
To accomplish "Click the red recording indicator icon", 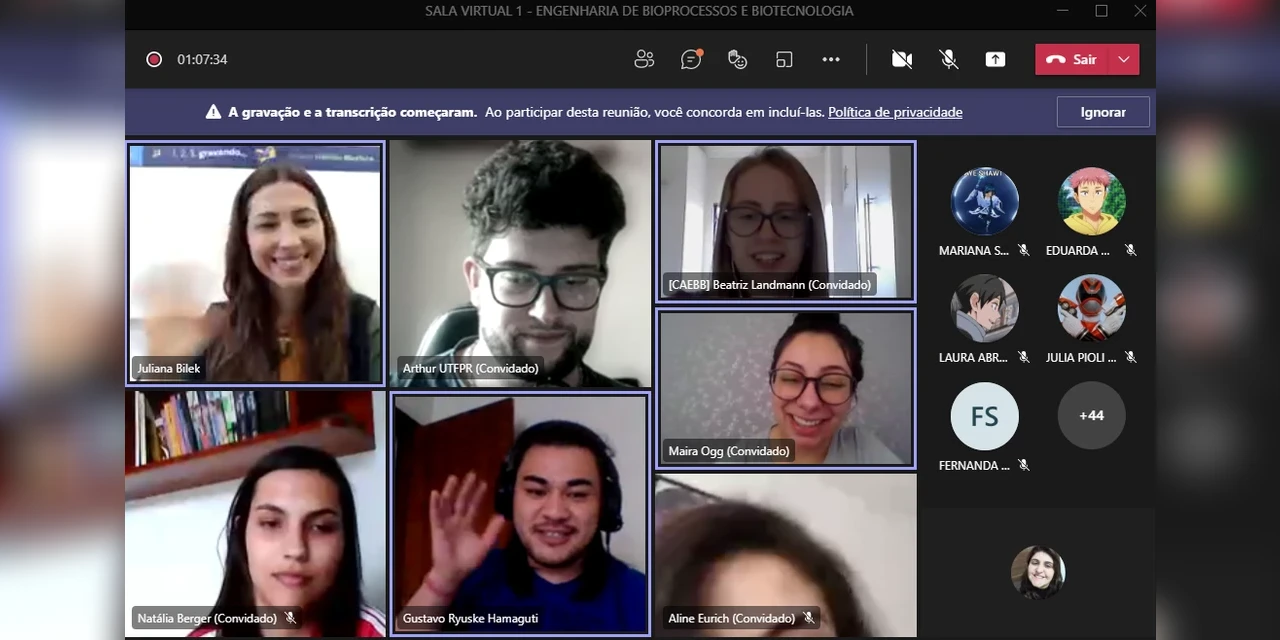I will pos(154,60).
